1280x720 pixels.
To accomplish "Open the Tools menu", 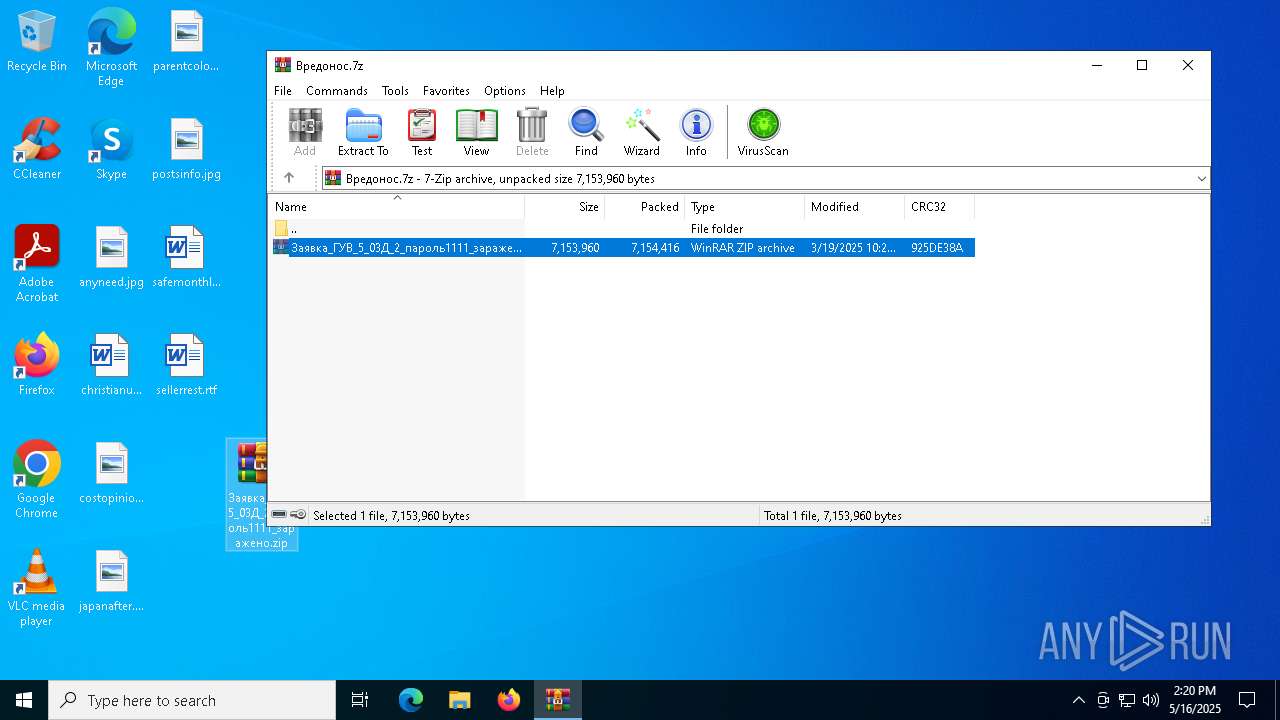I will pyautogui.click(x=395, y=90).
